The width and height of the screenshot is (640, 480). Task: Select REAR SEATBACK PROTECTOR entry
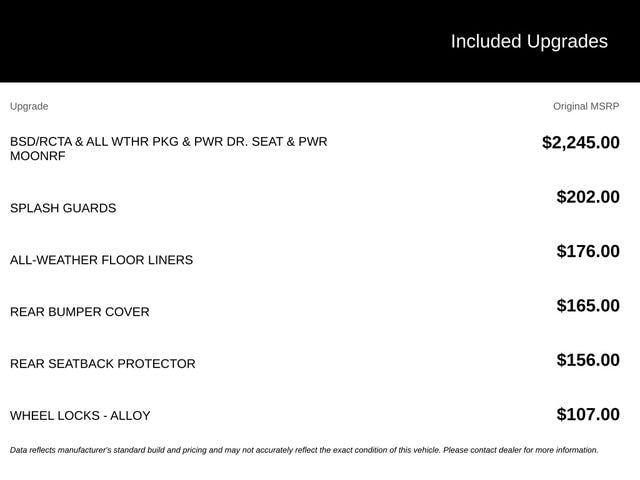[102, 364]
